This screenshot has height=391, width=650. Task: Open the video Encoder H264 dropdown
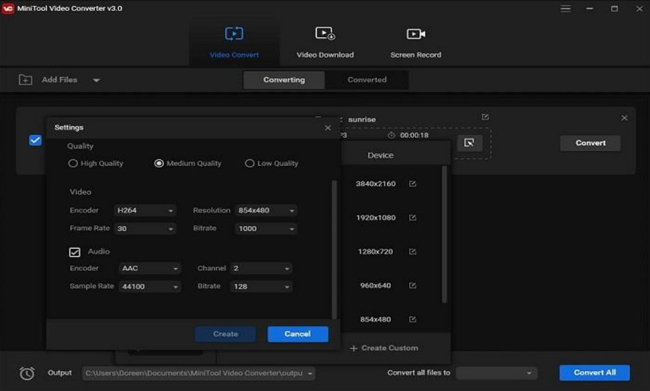pyautogui.click(x=145, y=211)
